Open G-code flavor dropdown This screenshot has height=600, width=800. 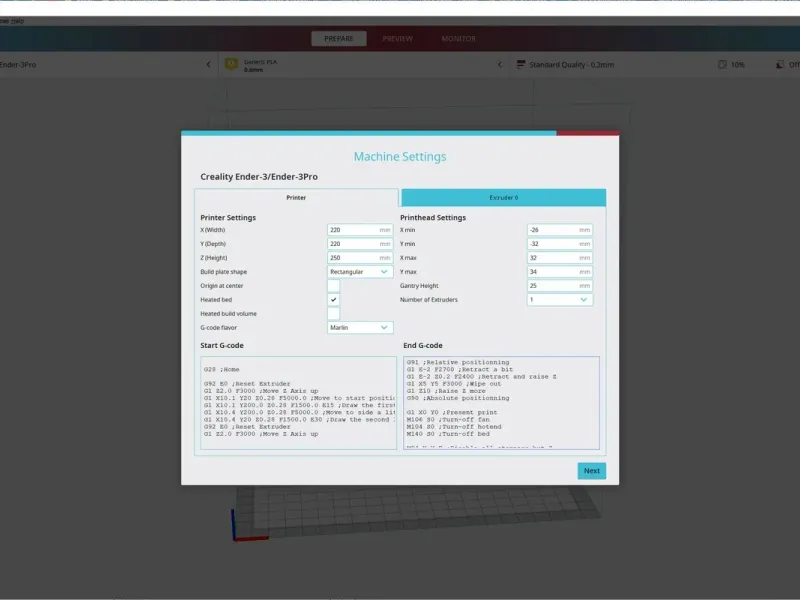[360, 328]
